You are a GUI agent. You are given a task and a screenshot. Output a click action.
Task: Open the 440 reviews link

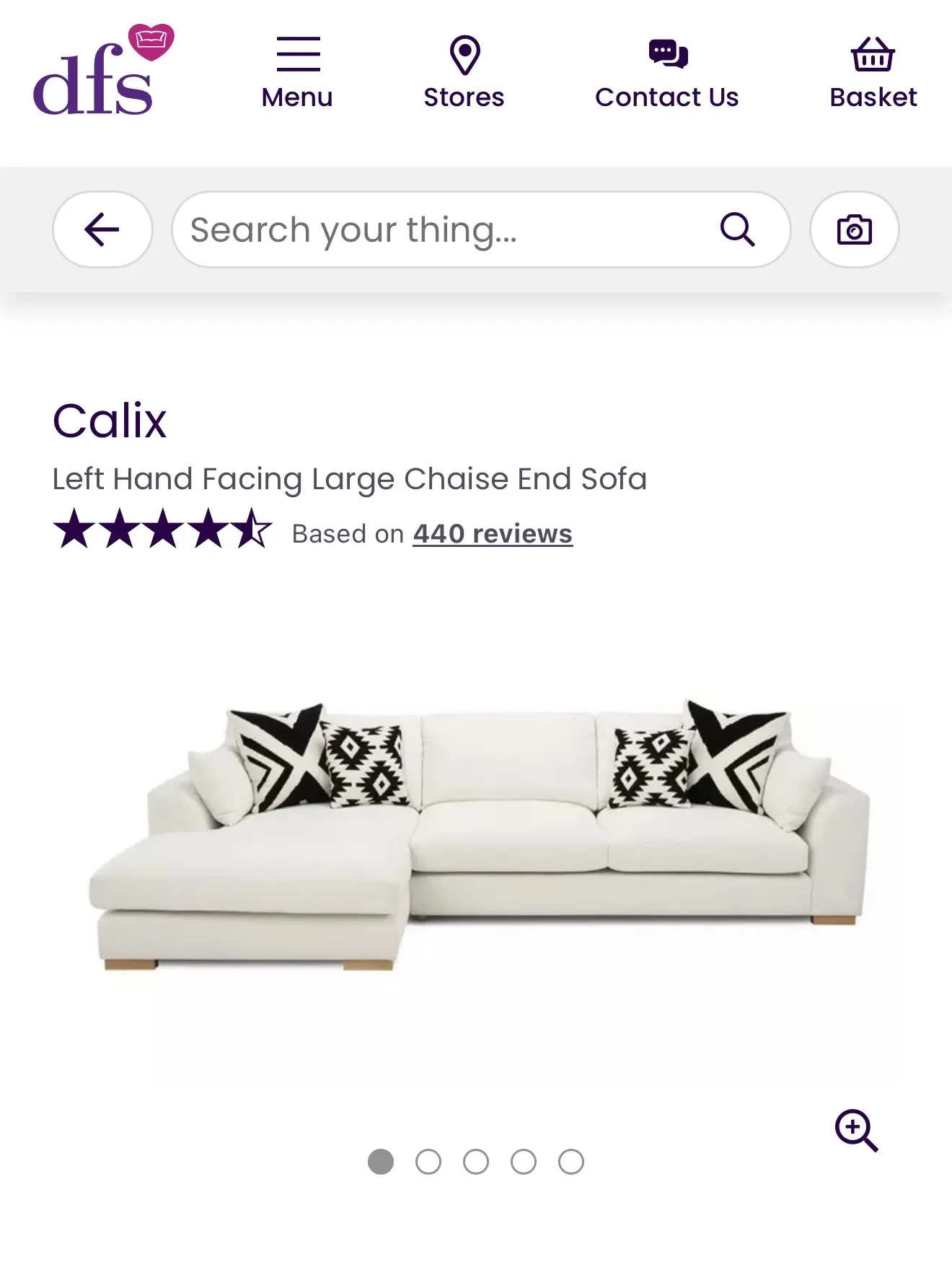click(493, 534)
